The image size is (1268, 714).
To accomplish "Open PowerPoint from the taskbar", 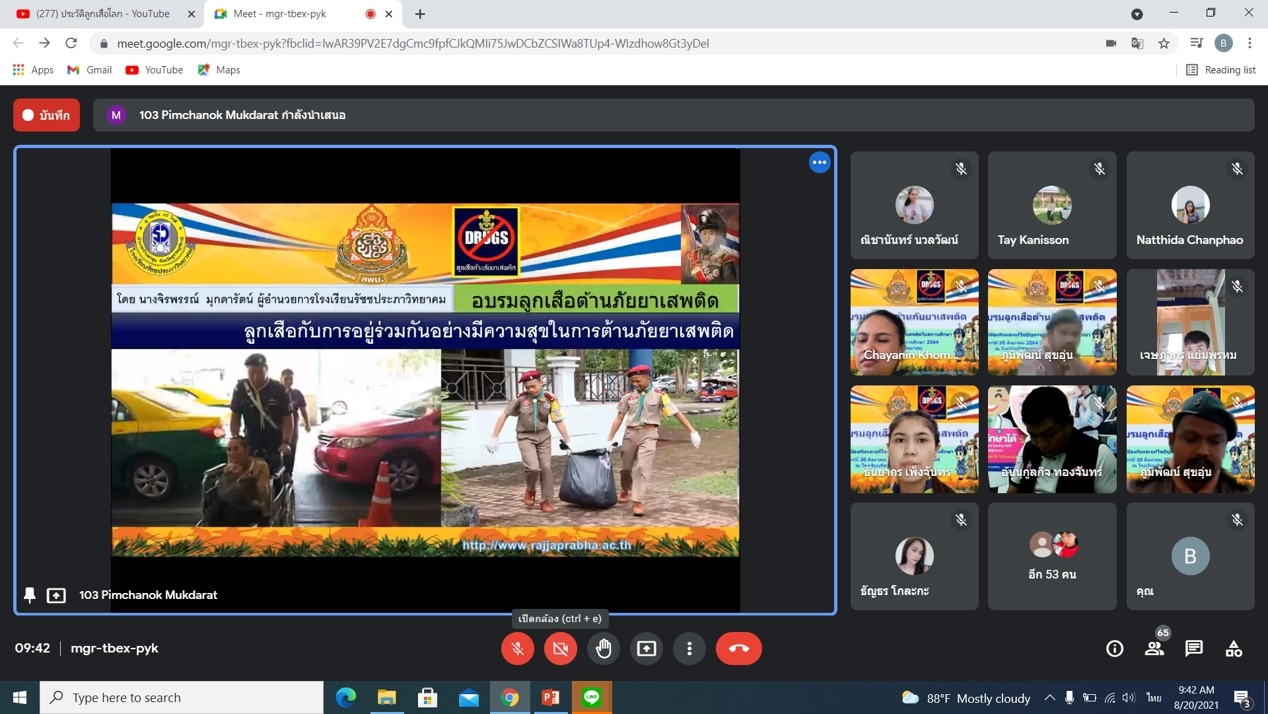I will pyautogui.click(x=551, y=697).
